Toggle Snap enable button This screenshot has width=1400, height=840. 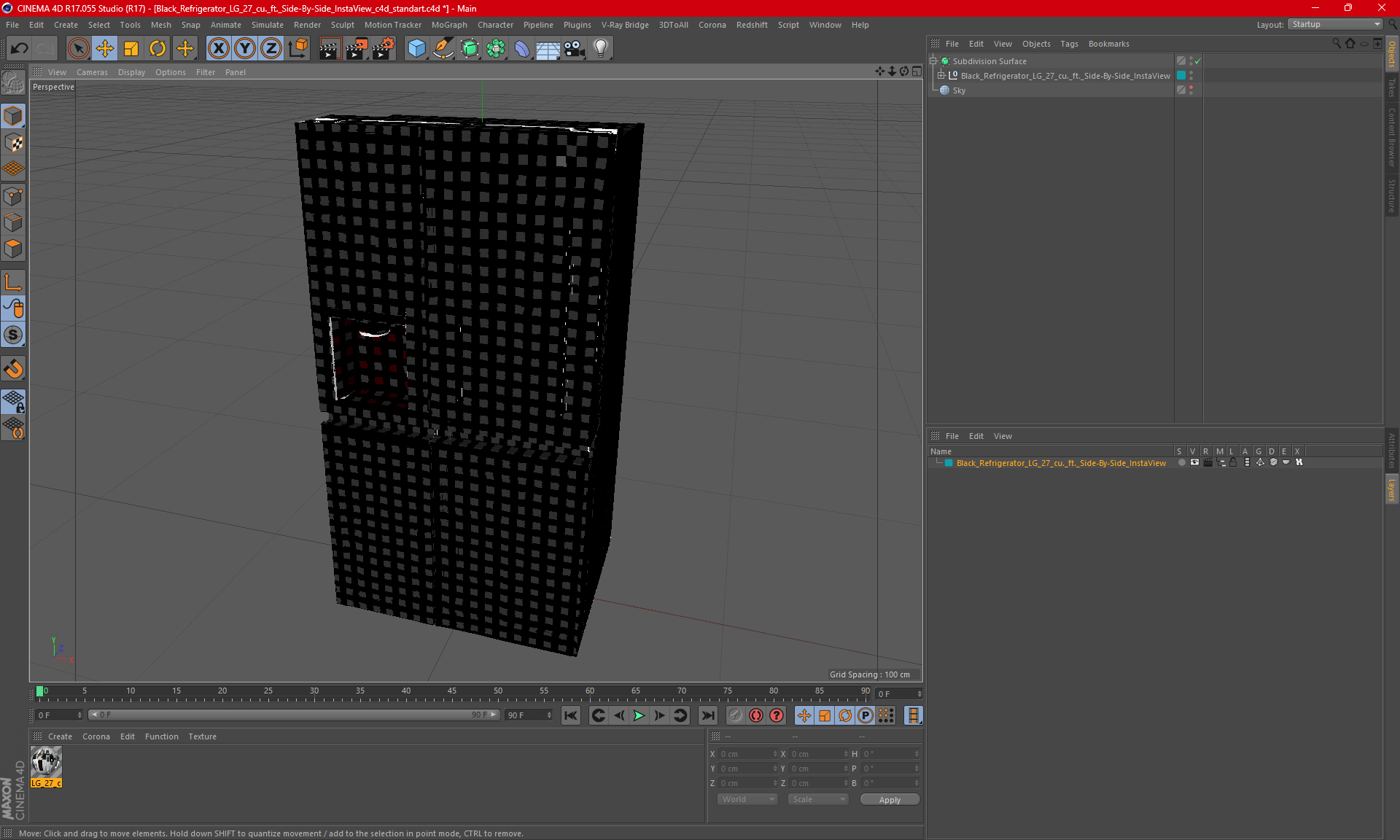tap(13, 335)
